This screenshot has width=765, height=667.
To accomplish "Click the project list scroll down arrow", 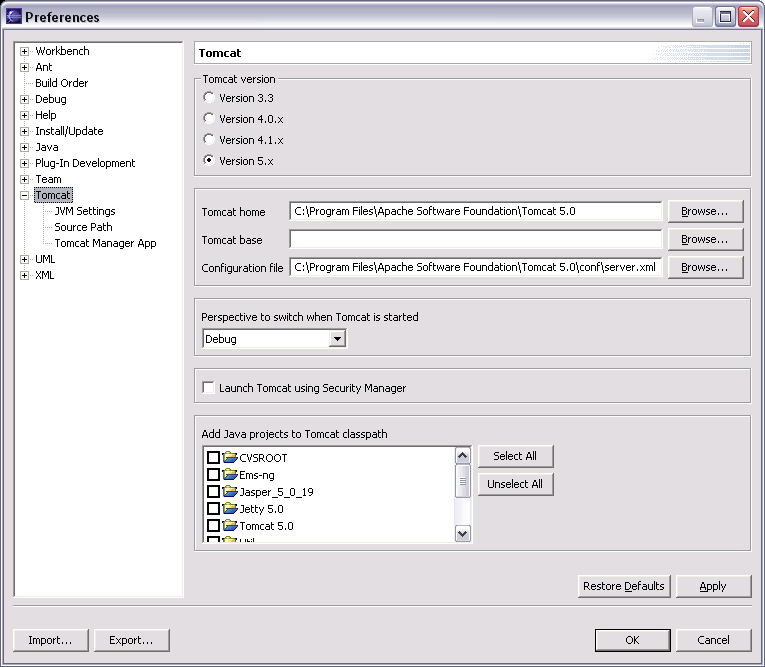I will pyautogui.click(x=463, y=533).
